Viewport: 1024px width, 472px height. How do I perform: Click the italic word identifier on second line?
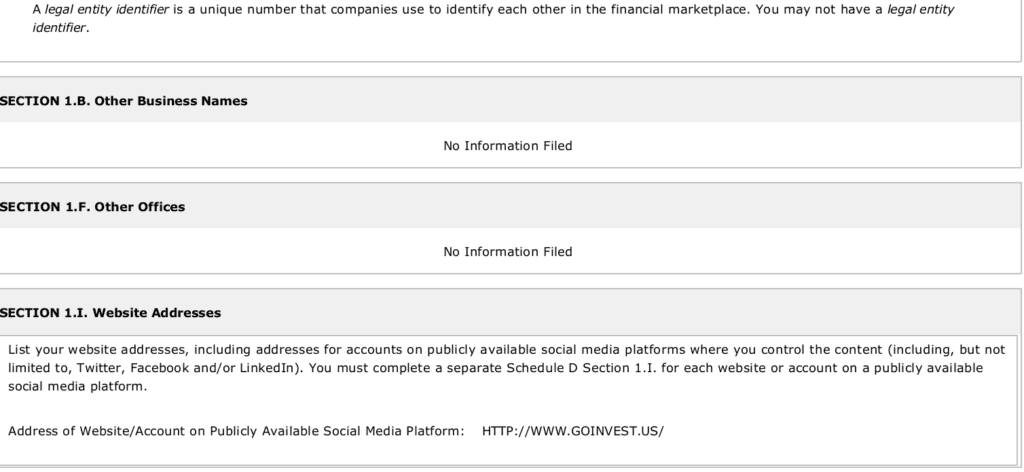(59, 27)
